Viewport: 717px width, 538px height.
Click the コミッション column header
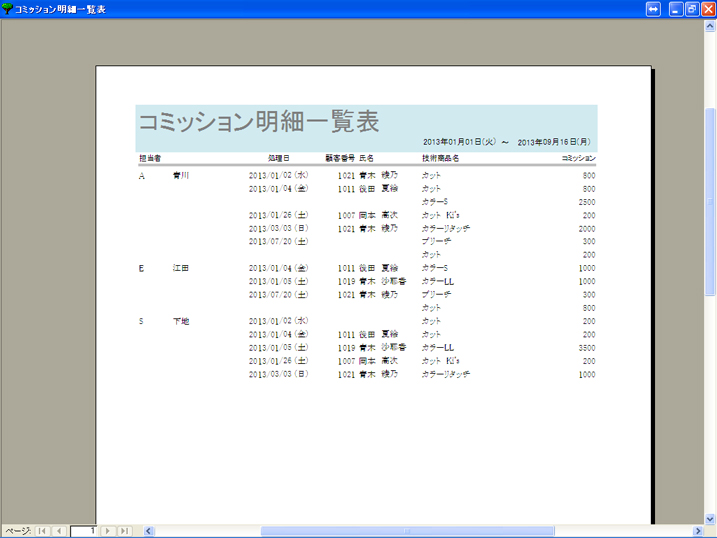578,158
